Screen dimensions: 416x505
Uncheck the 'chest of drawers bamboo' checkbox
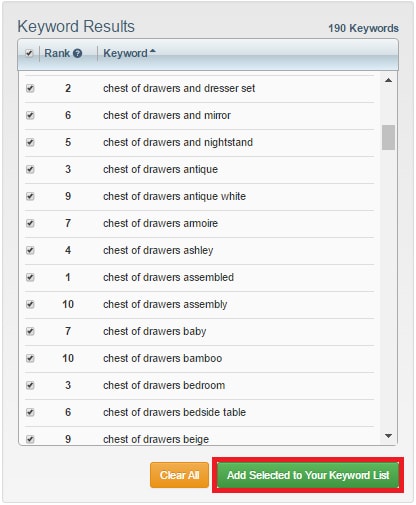[x=30, y=358]
